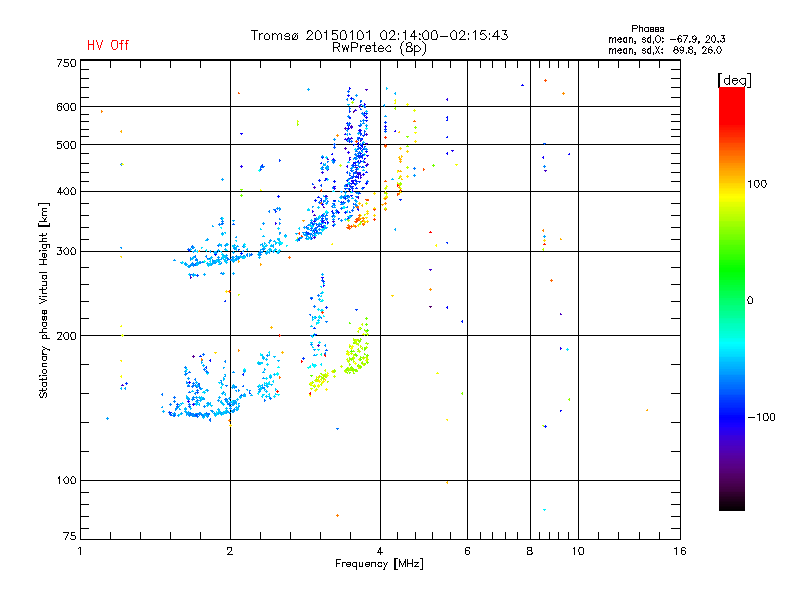
Task: Click the x-axis tick label '6'
Action: tap(467, 551)
